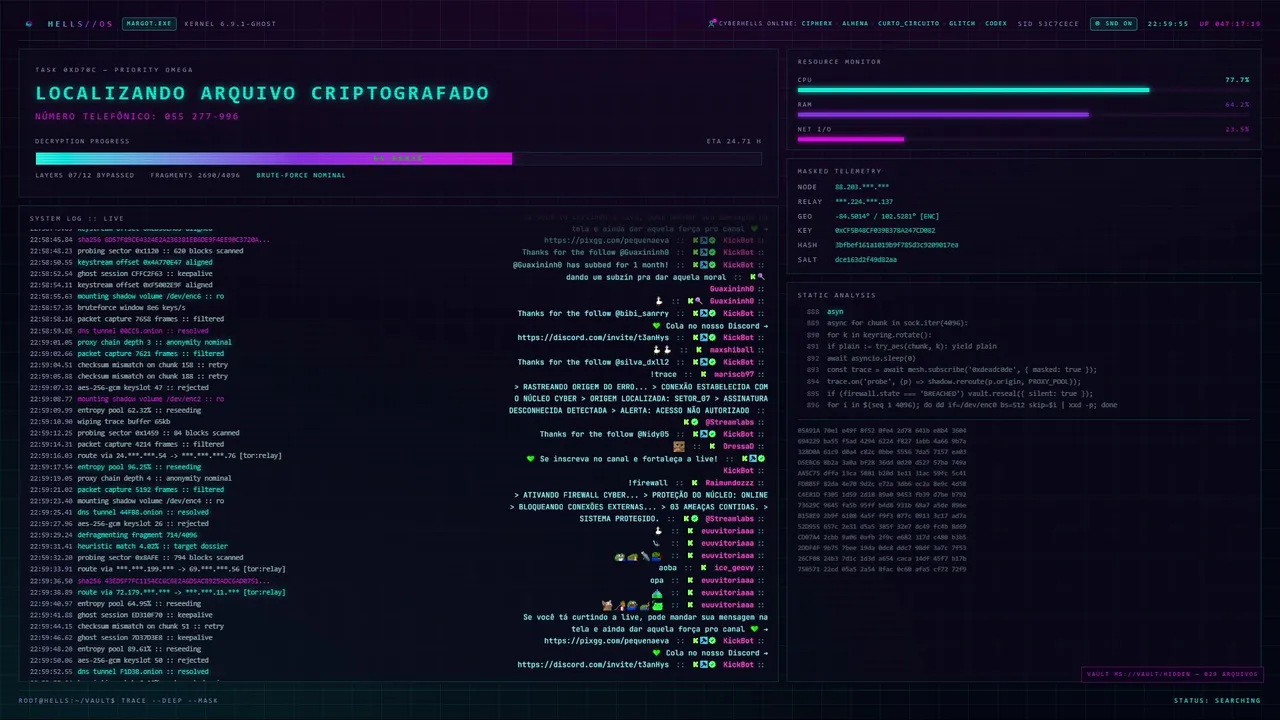1280x720 pixels.
Task: Open mariscb97's username in chat
Action: coord(734,374)
